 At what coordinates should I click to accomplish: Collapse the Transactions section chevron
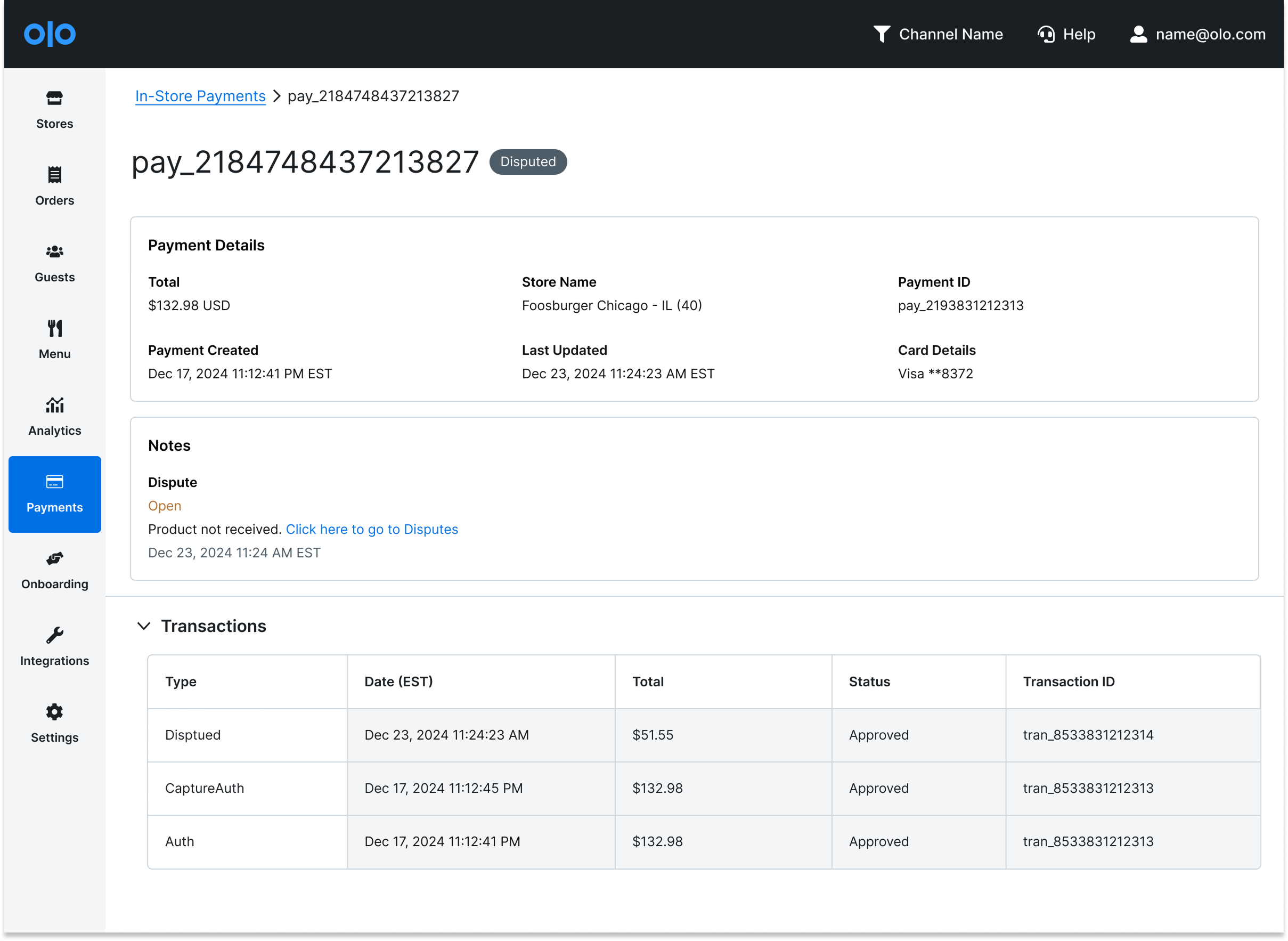click(143, 626)
